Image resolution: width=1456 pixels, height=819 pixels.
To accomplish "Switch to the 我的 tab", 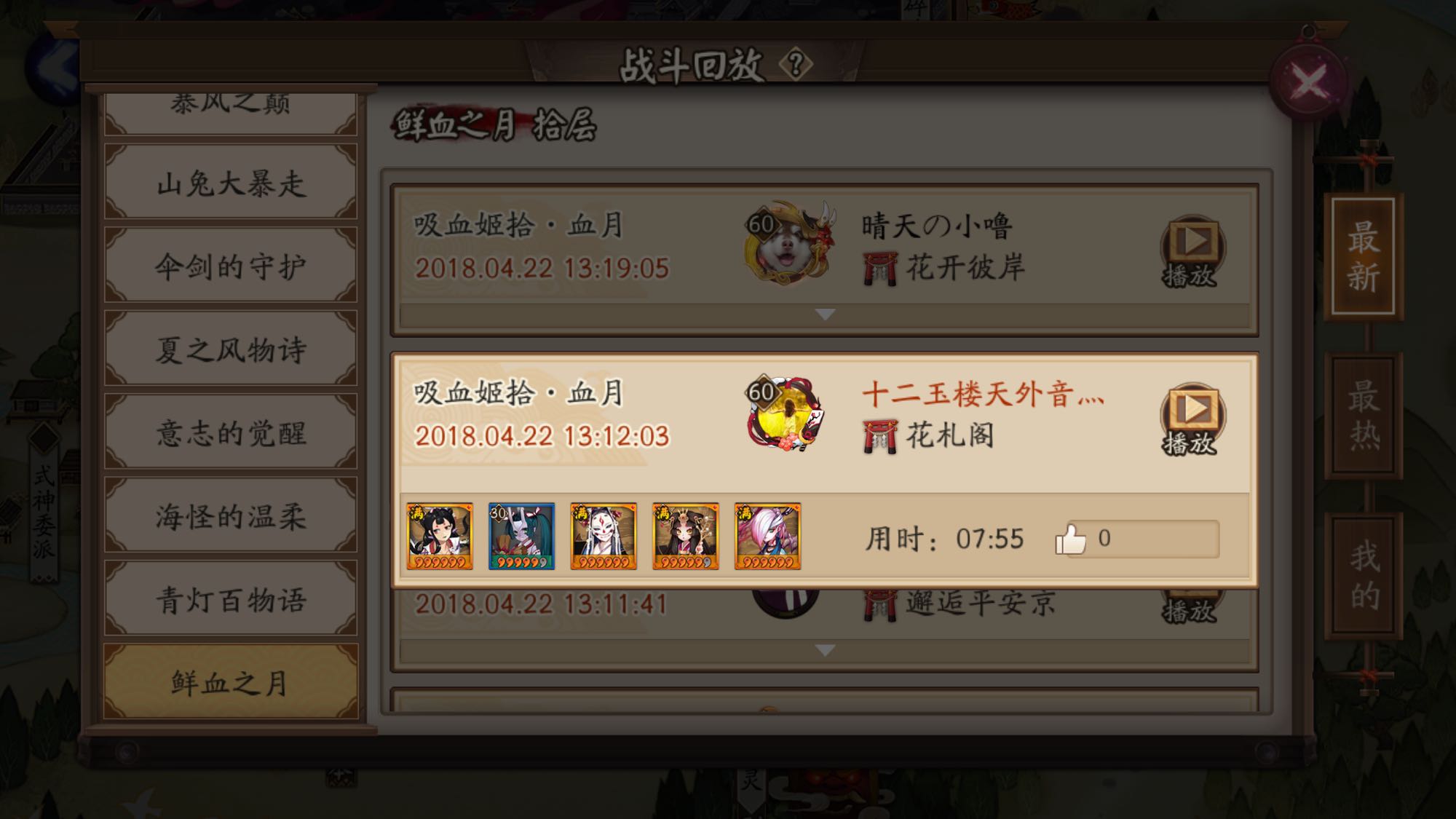I will click(x=1364, y=575).
